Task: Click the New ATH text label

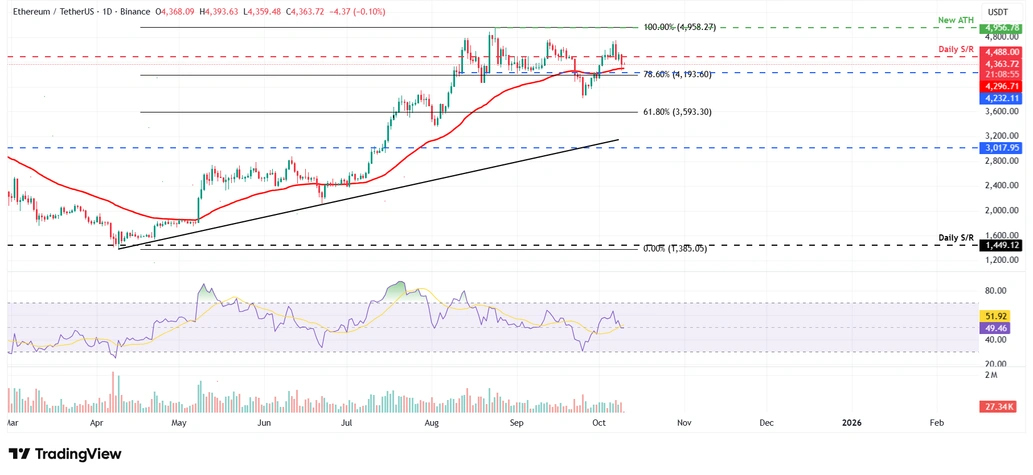Action: (x=958, y=21)
